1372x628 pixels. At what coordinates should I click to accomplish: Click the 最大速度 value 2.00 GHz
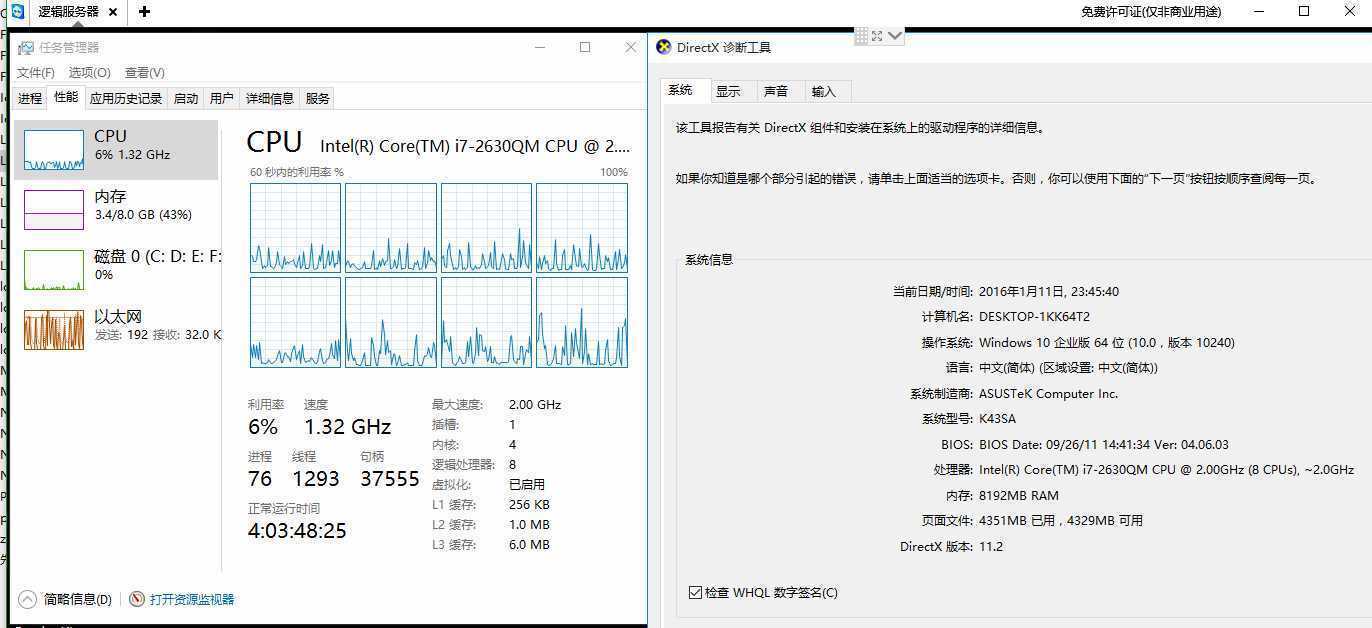pos(535,405)
